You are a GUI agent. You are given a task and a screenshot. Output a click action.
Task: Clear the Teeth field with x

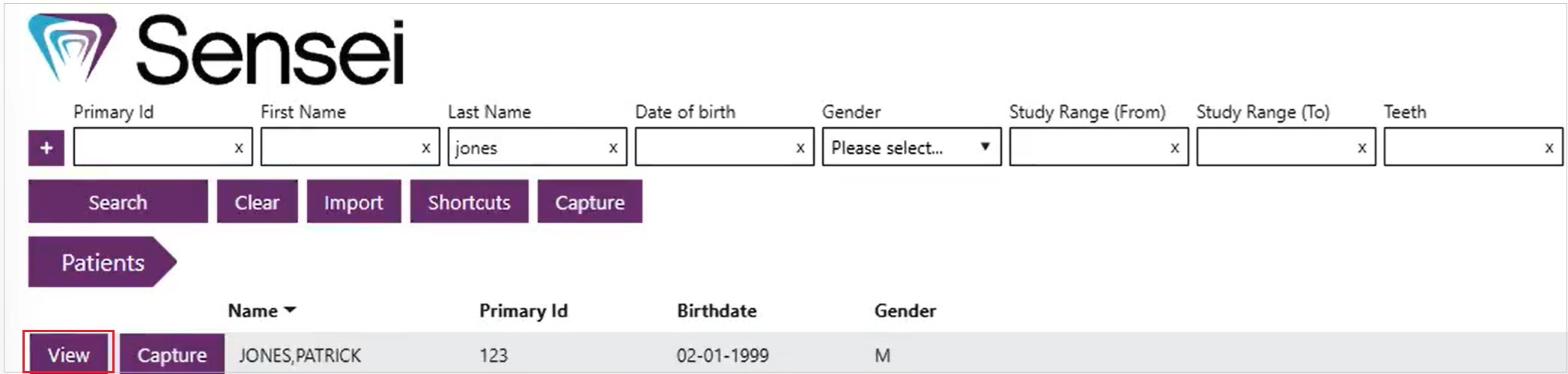pos(1549,148)
